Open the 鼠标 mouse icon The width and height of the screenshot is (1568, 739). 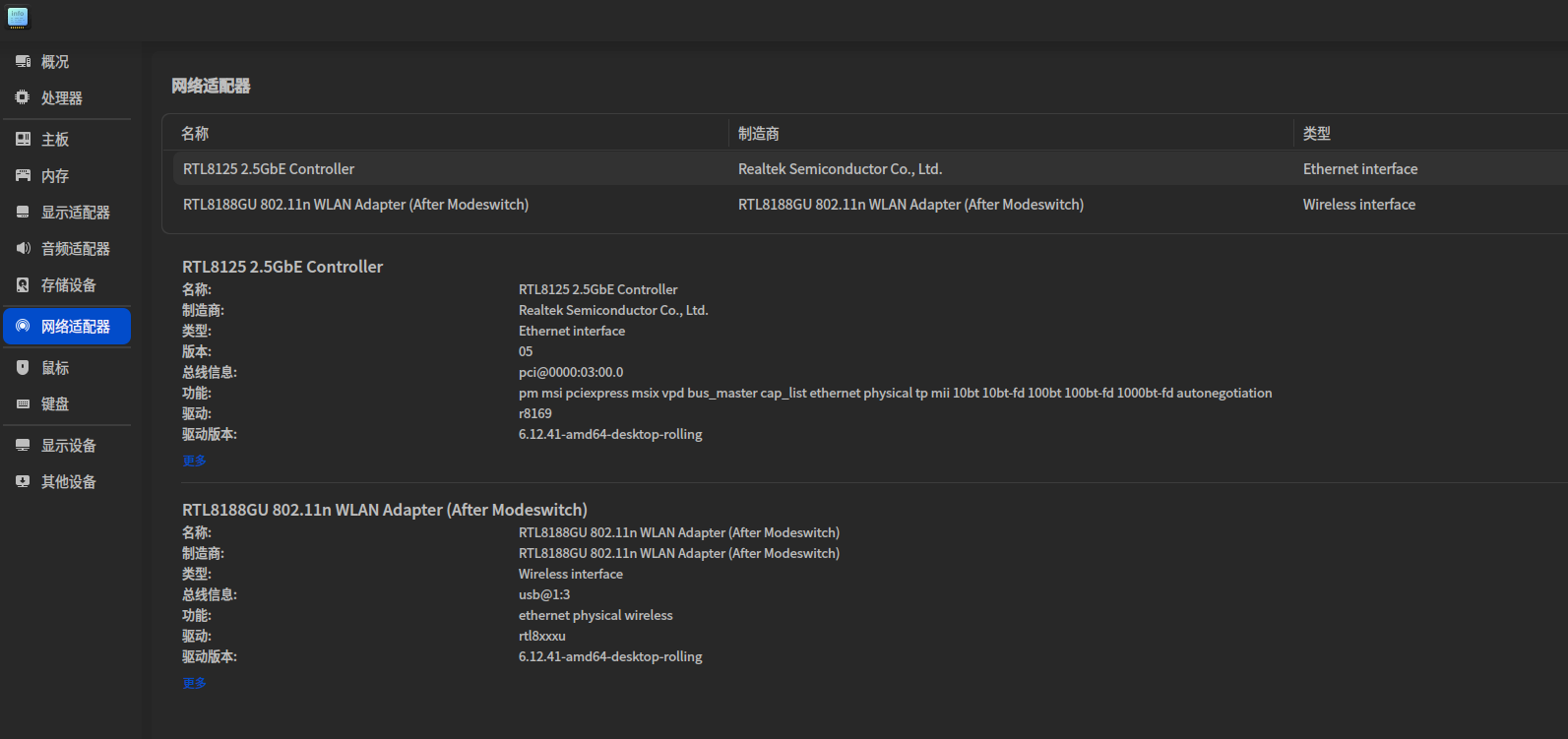pos(23,367)
